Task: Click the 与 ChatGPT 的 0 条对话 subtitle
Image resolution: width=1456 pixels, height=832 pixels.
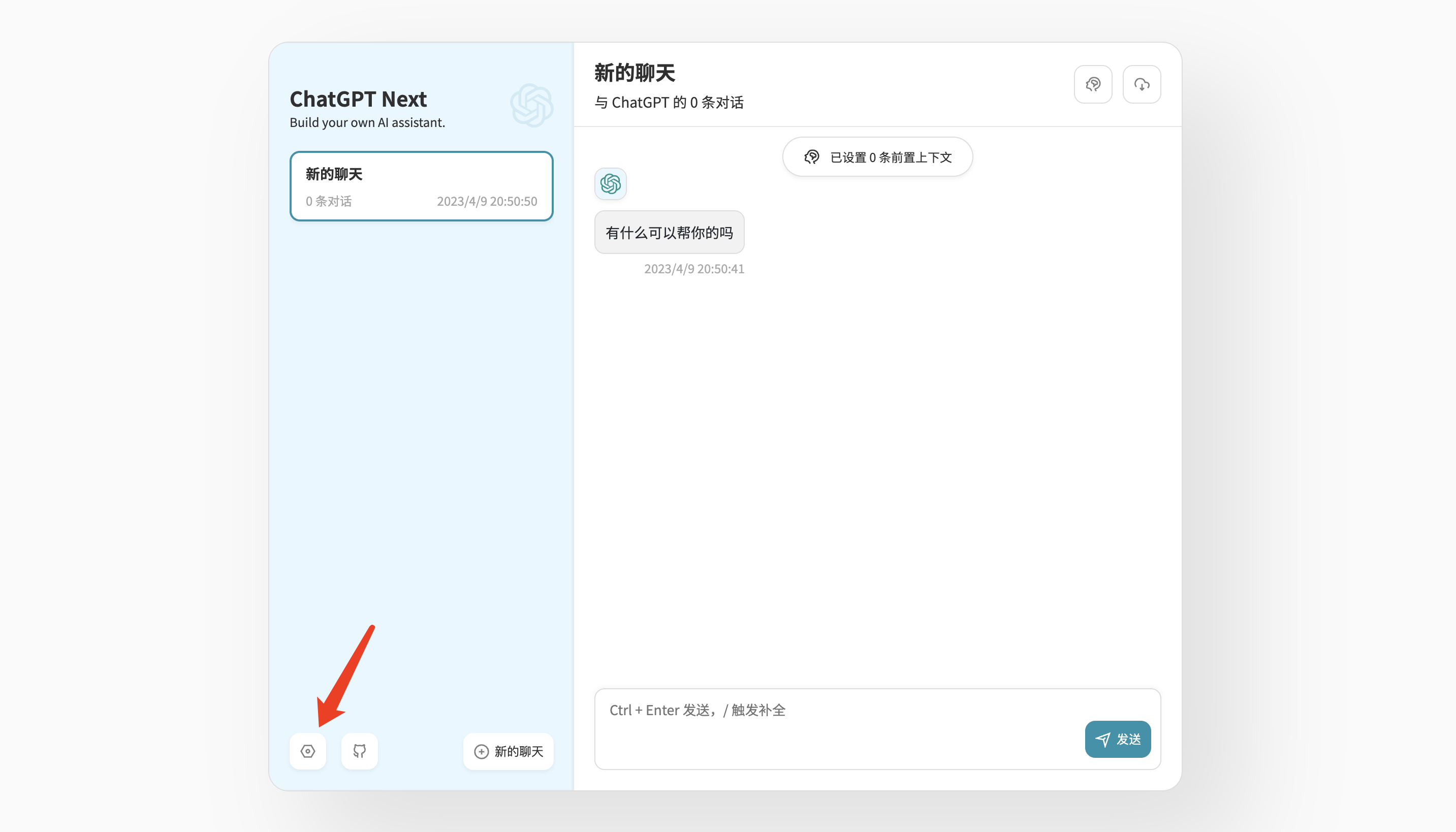Action: (x=669, y=103)
